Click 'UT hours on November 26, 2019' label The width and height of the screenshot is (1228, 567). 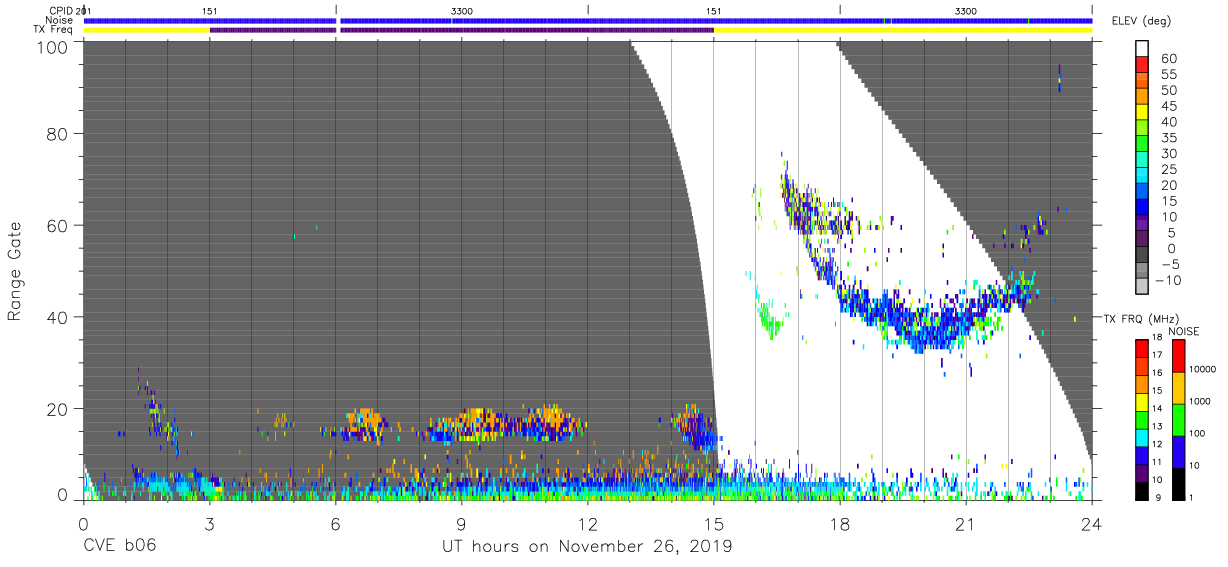587,547
